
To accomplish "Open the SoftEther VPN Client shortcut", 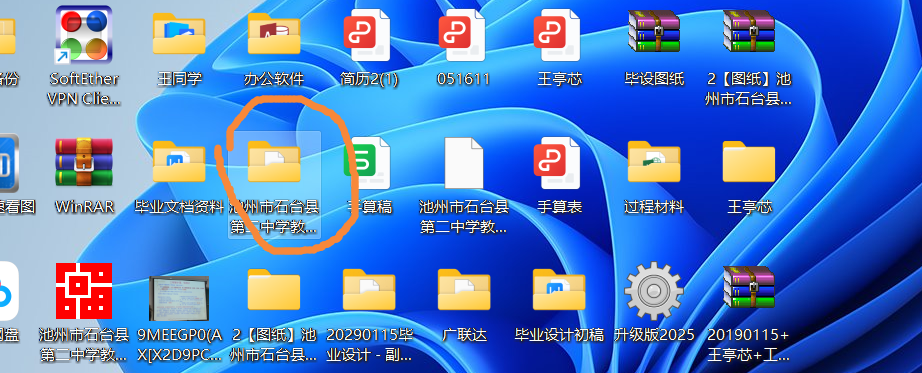I will pyautogui.click(x=83, y=36).
